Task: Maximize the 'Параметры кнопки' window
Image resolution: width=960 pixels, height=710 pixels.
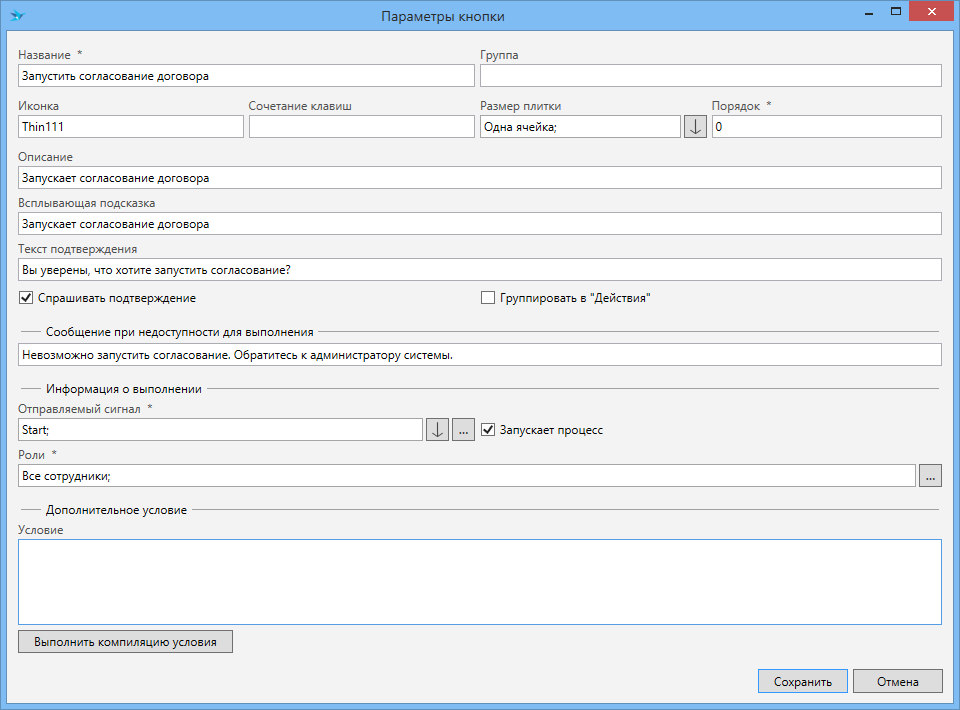Action: (x=896, y=13)
